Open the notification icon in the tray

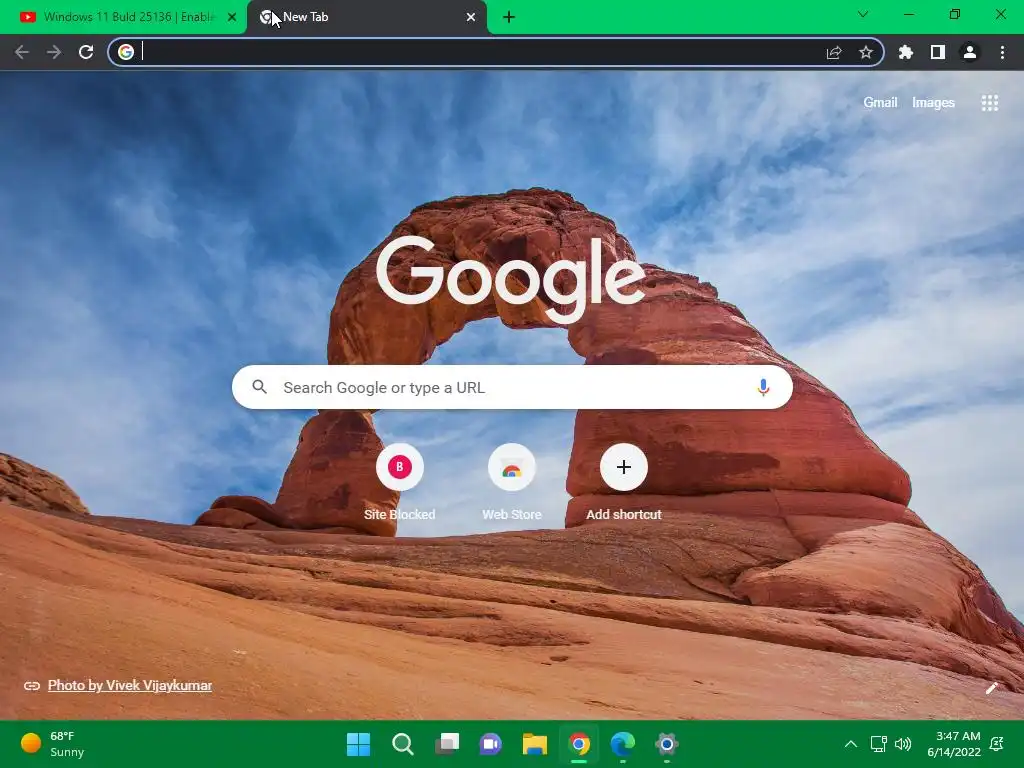point(997,744)
